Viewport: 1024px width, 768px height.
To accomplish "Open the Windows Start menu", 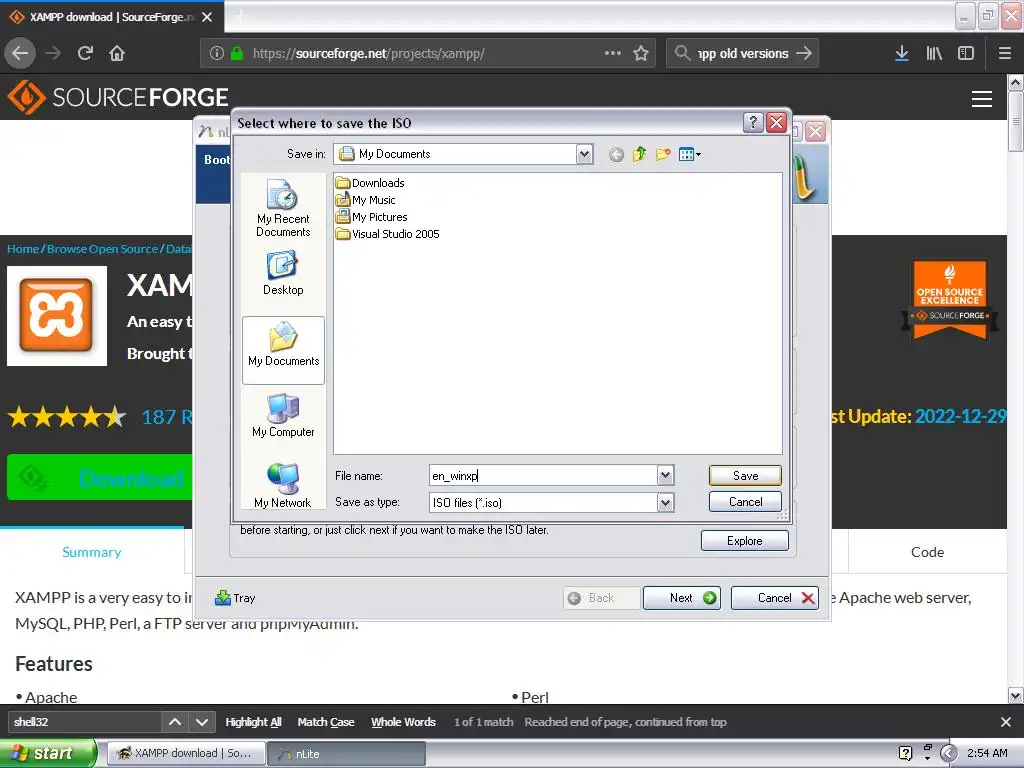I will point(48,753).
